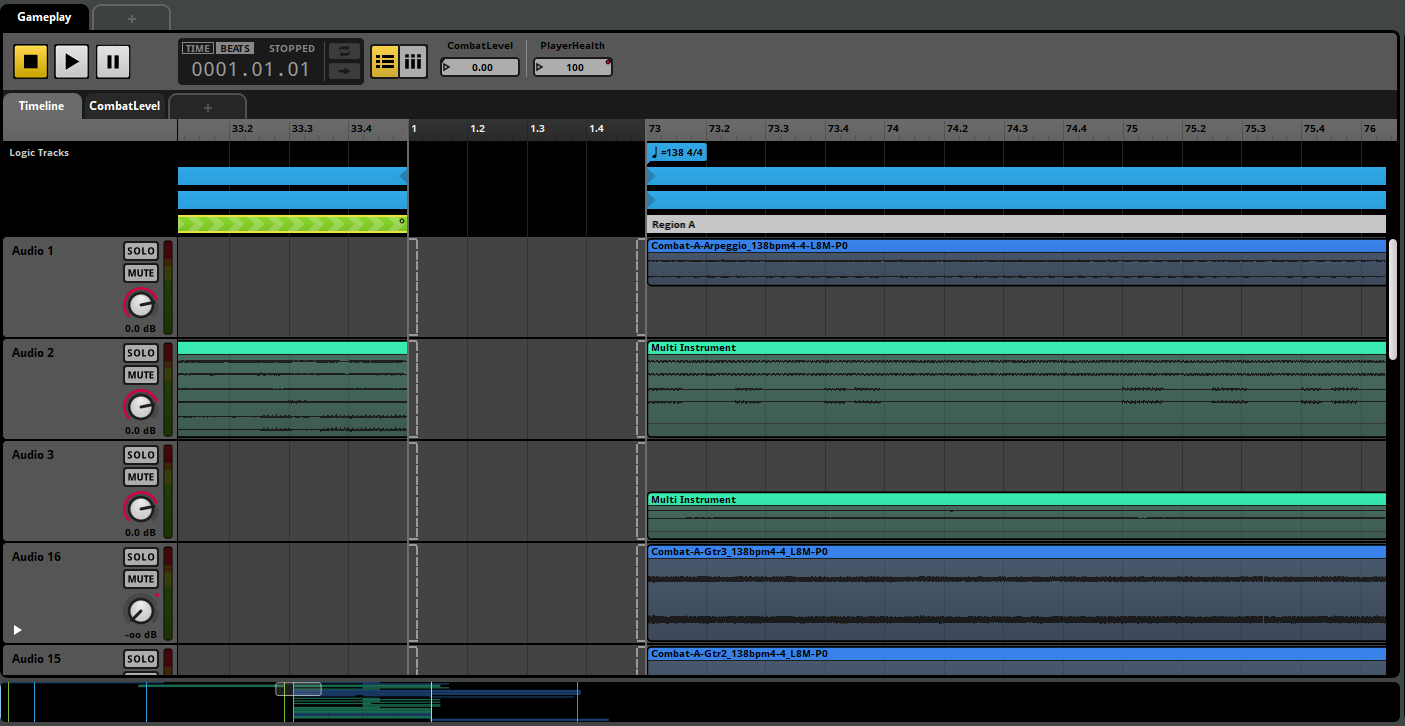The image size is (1405, 726).
Task: Click the Audio 3 volume knob
Action: (141, 508)
